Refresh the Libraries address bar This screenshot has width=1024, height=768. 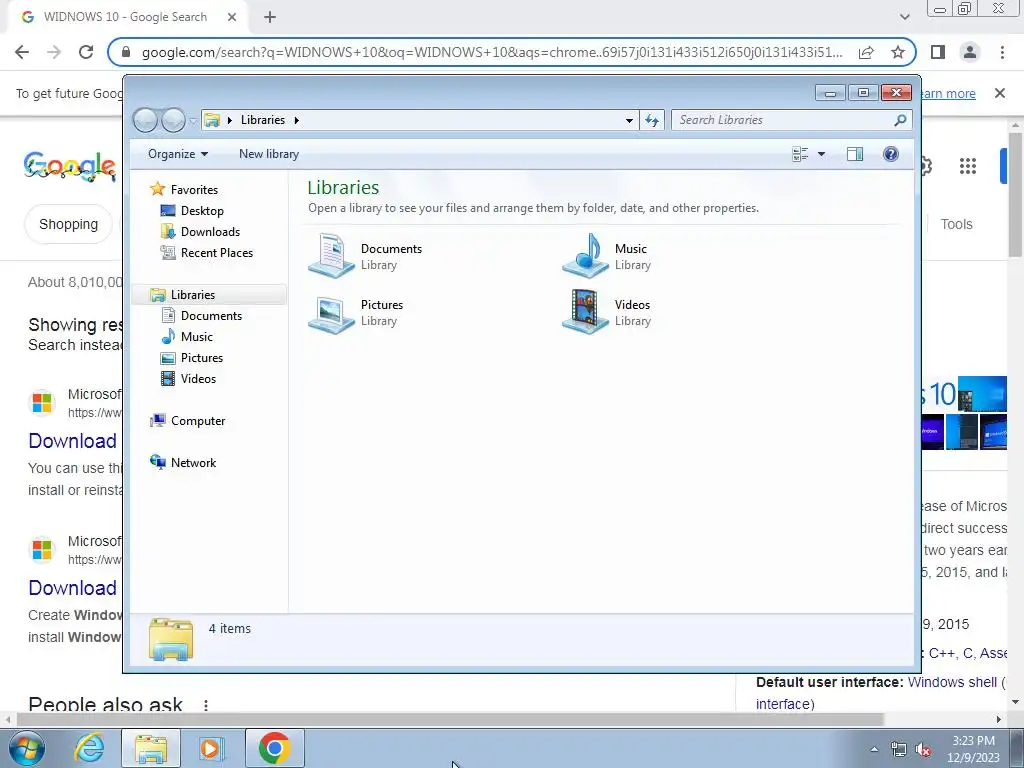pyautogui.click(x=652, y=120)
